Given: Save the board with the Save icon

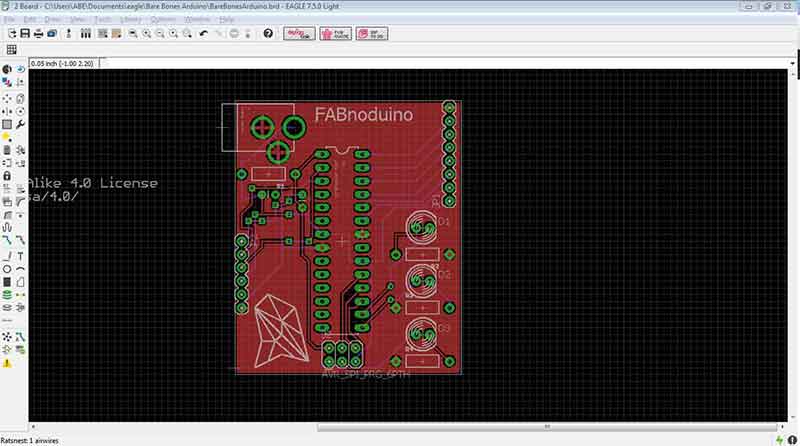Looking at the screenshot, I should [25, 34].
